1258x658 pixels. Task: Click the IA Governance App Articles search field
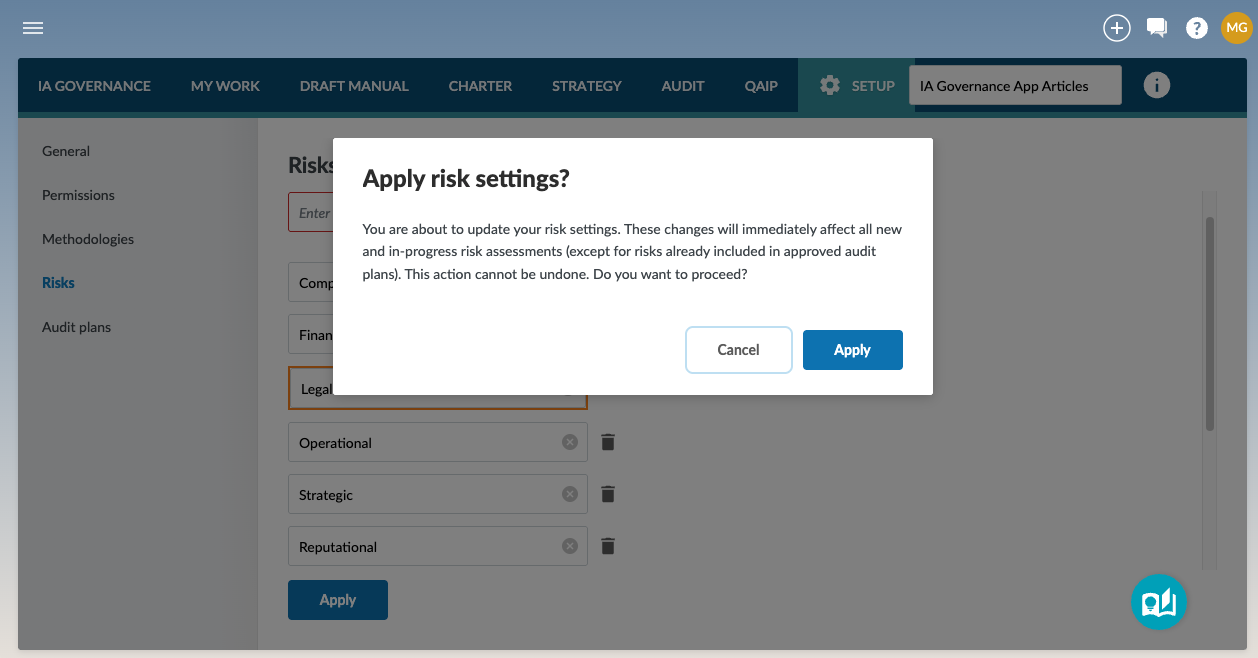click(x=1015, y=86)
